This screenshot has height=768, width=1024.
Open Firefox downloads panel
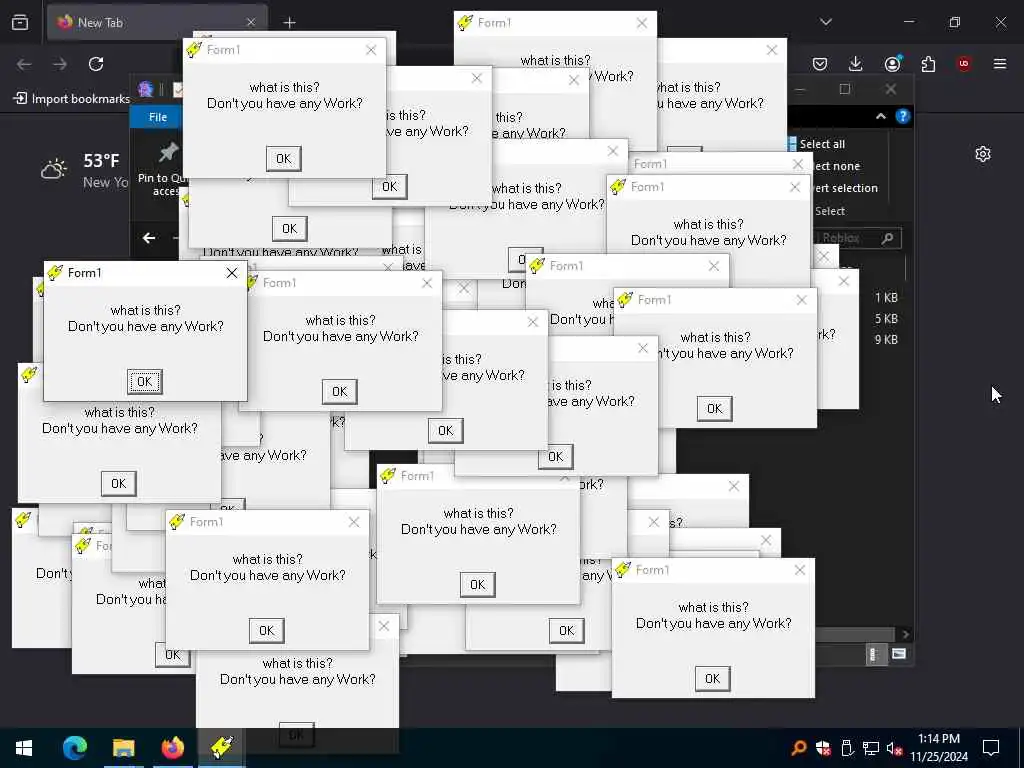point(856,63)
